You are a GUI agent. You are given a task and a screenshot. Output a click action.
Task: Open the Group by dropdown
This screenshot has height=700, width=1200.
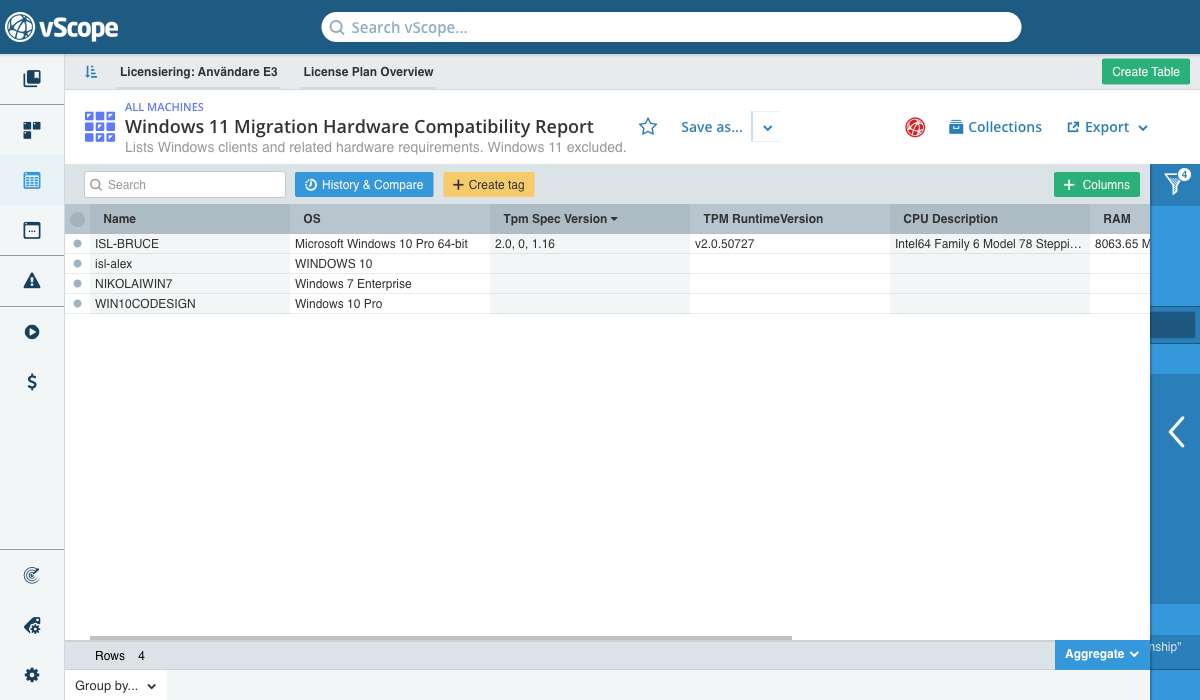(x=115, y=686)
